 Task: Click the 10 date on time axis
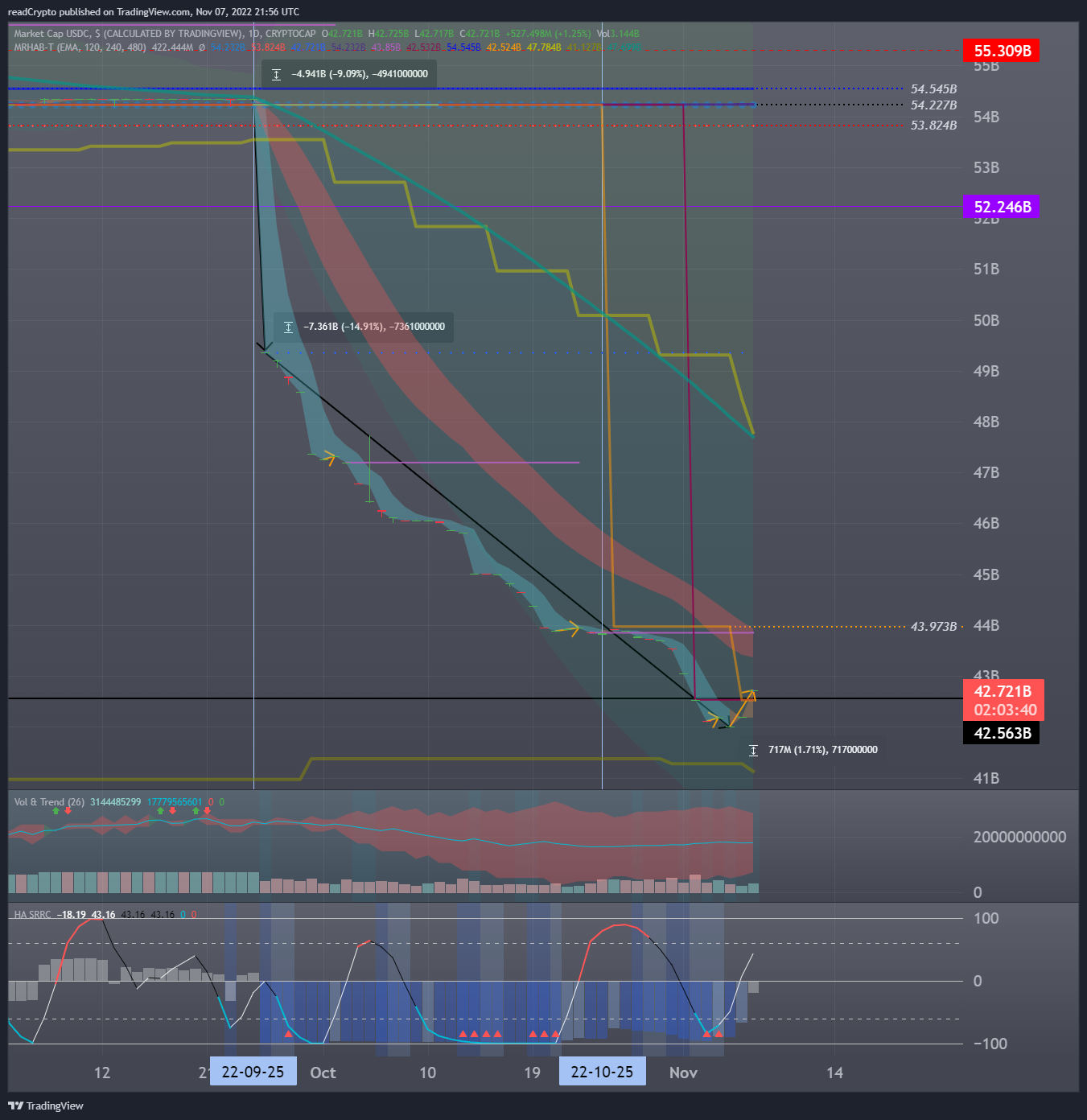428,1073
